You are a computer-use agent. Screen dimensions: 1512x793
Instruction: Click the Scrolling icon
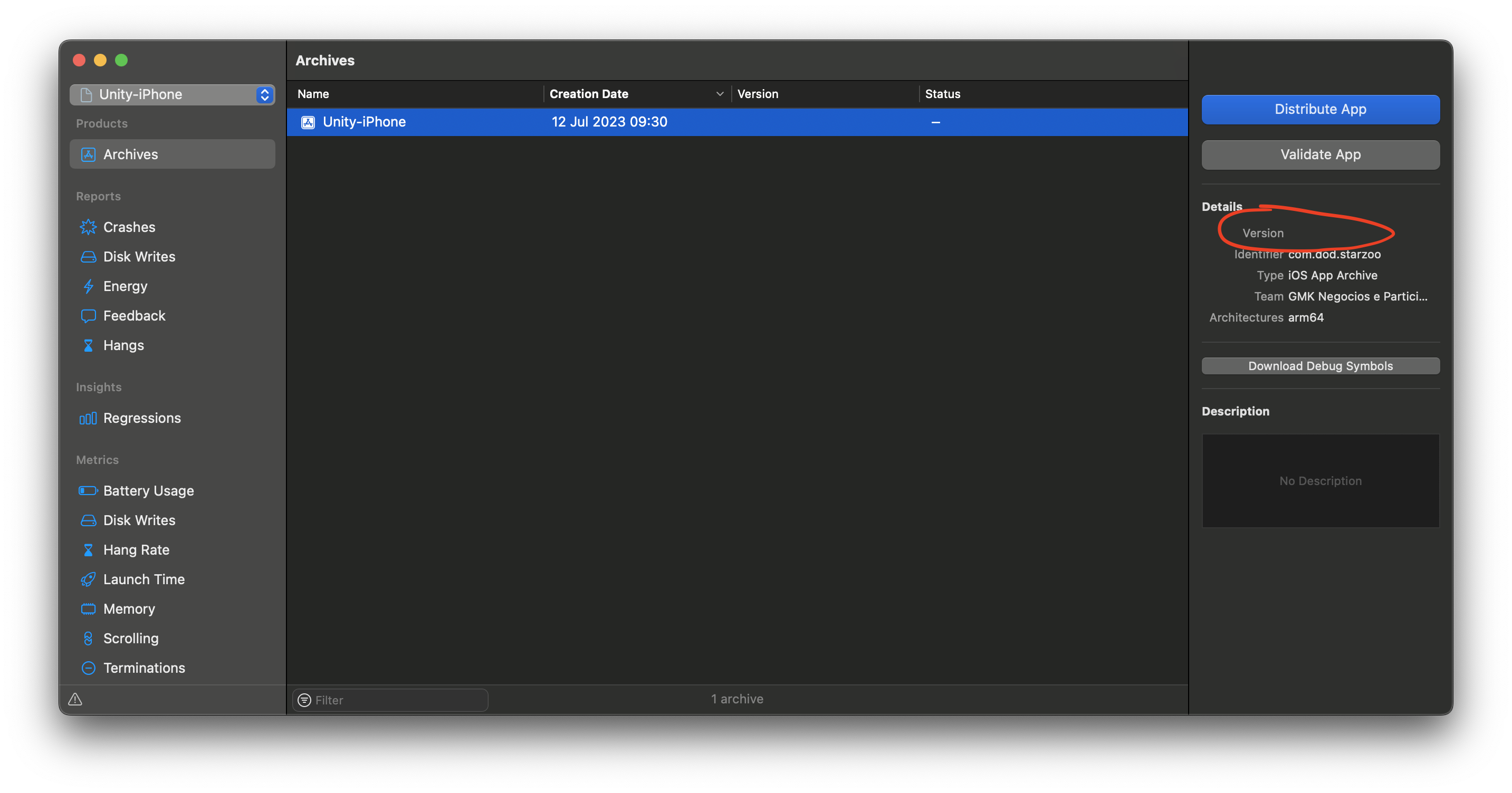coord(88,639)
